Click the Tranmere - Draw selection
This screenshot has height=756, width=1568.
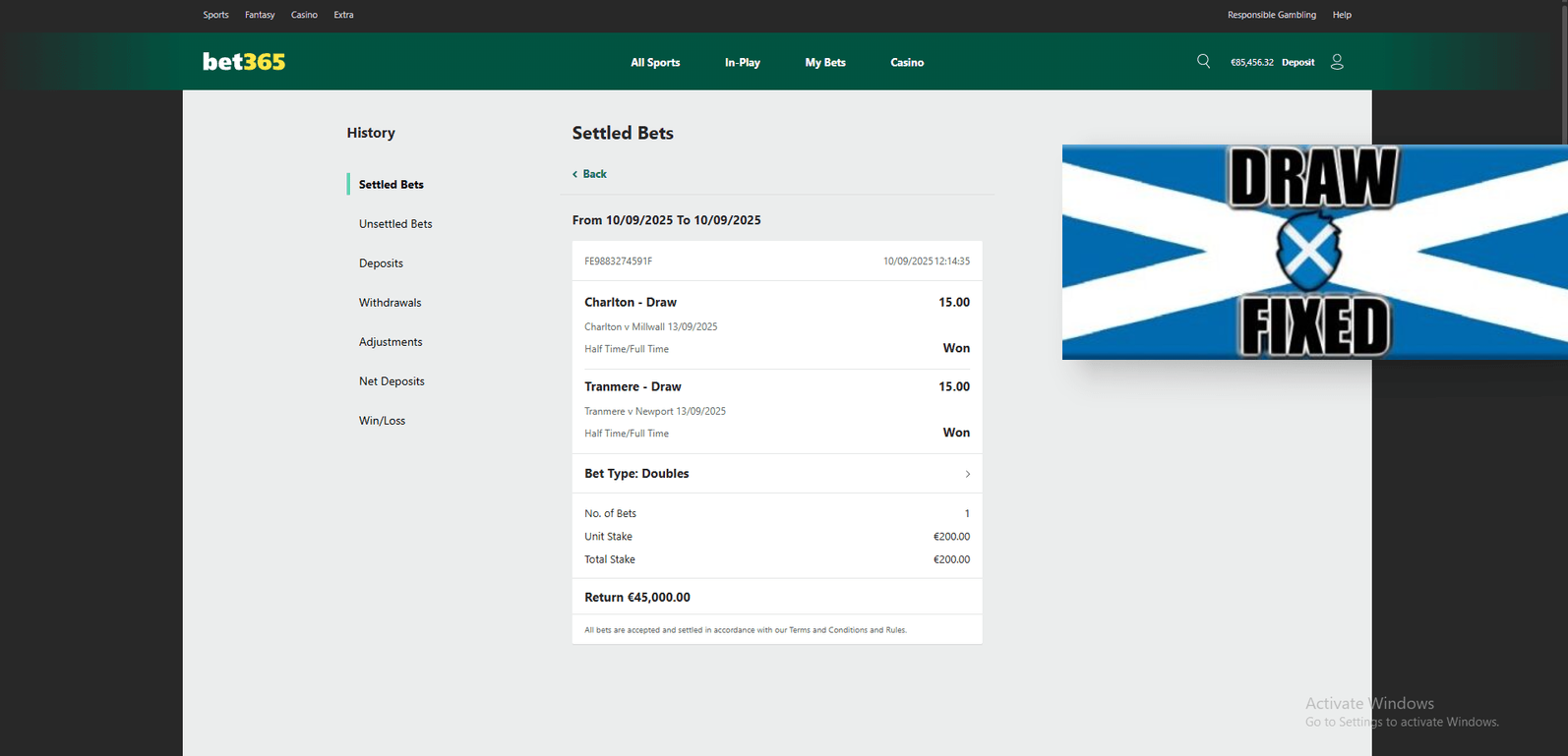633,386
